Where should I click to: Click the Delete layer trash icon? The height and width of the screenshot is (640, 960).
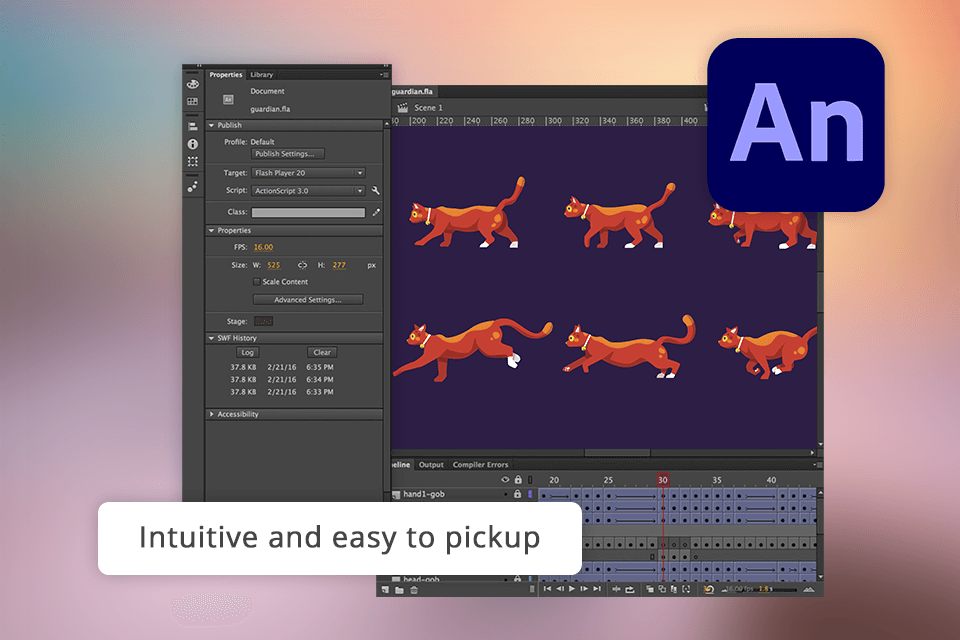[414, 590]
